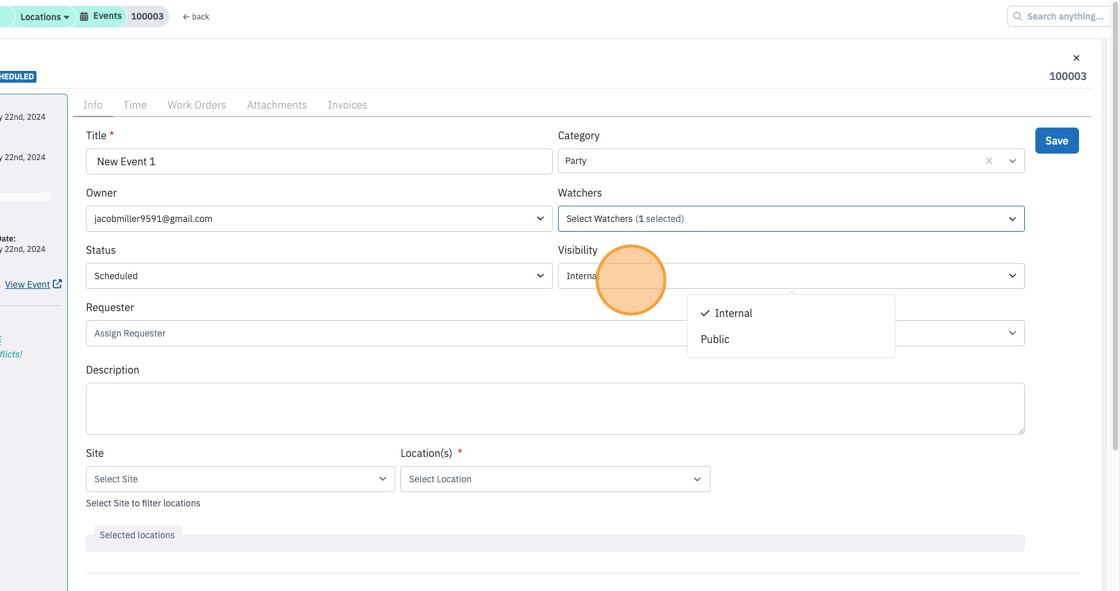Click the 100003 event number text
1120x591 pixels.
tap(1067, 76)
